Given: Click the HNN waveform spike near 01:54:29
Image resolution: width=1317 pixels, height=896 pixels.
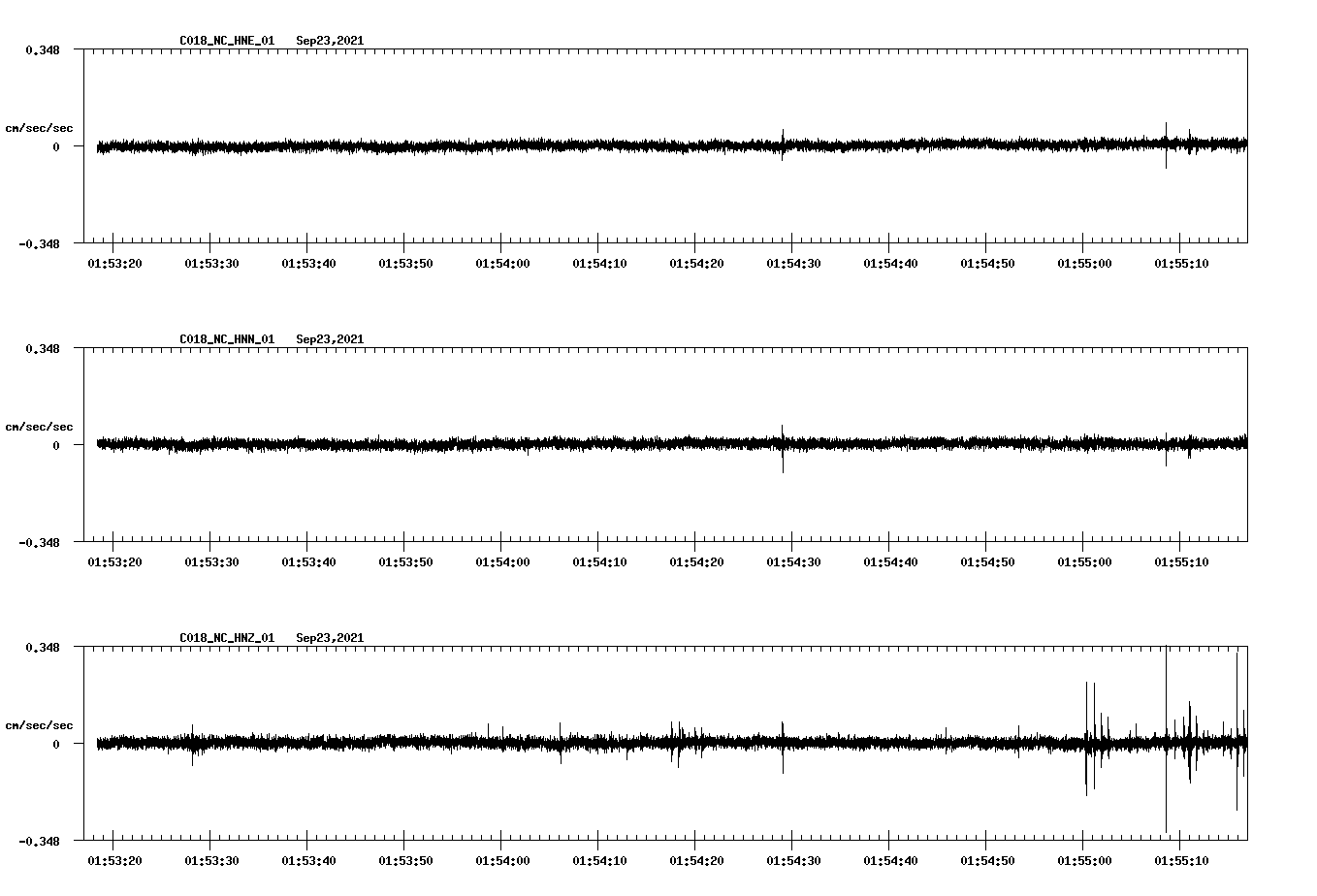Looking at the screenshot, I should [783, 448].
